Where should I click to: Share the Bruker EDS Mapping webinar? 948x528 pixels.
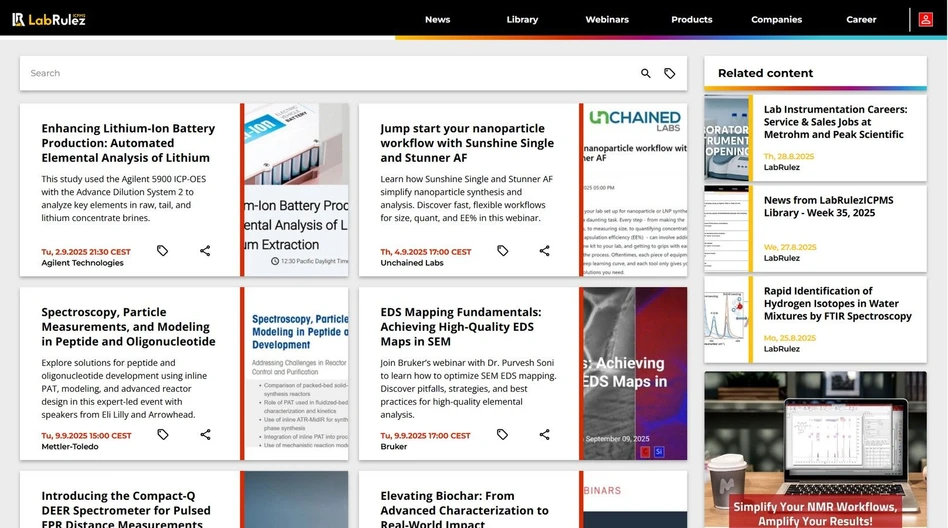[x=544, y=435]
